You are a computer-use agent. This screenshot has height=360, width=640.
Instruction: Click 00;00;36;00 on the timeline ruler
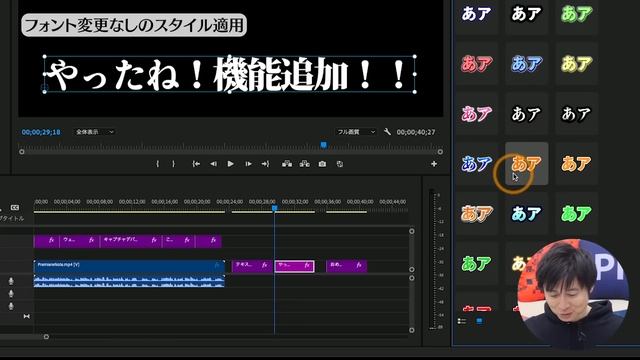(x=327, y=202)
